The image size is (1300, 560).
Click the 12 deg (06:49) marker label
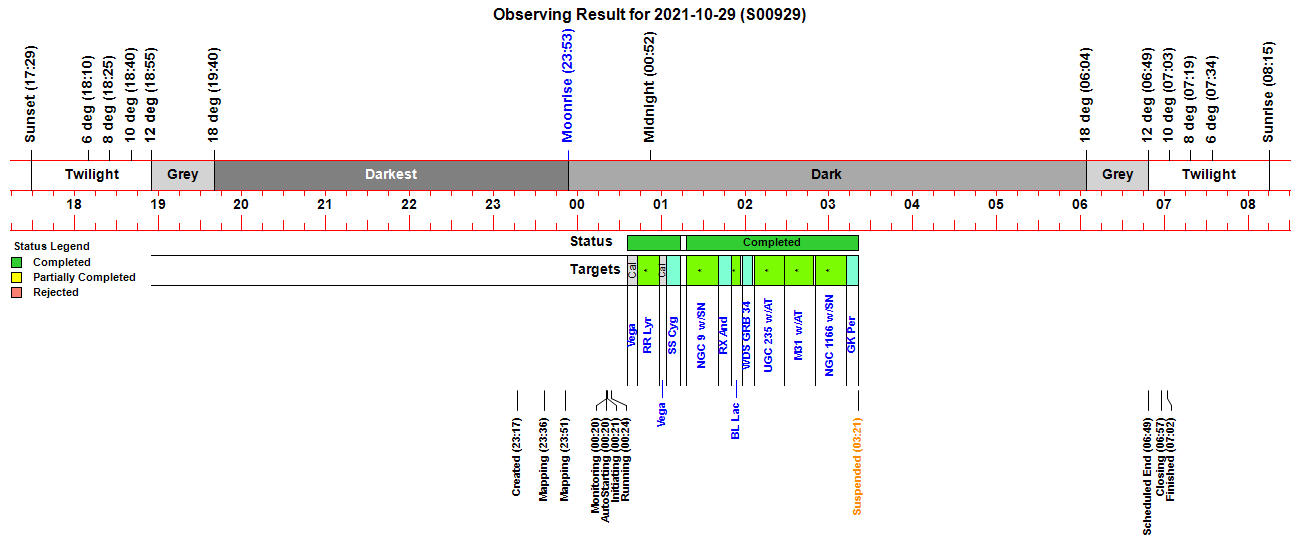1148,95
